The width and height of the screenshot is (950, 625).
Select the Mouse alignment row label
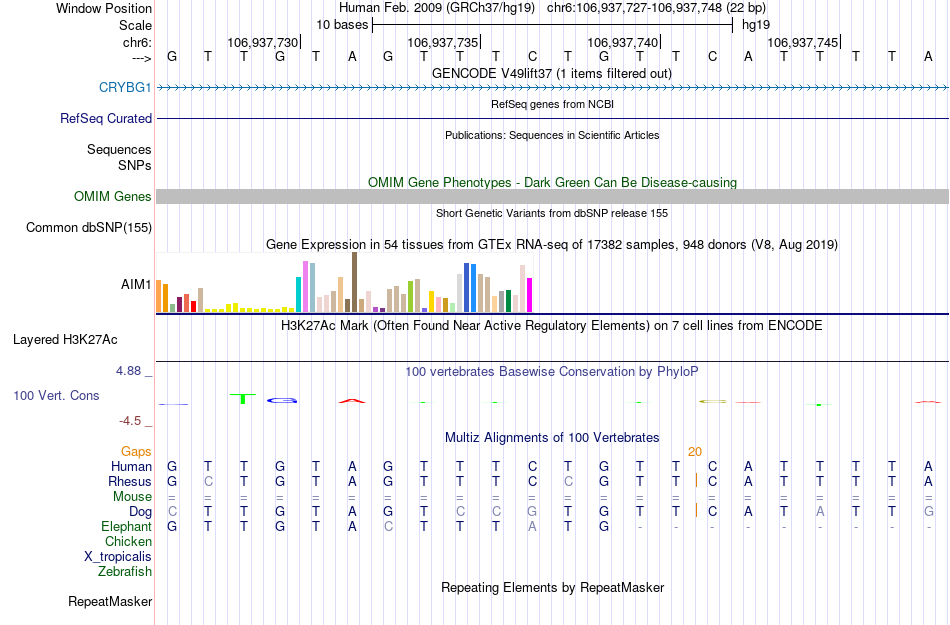(132, 497)
